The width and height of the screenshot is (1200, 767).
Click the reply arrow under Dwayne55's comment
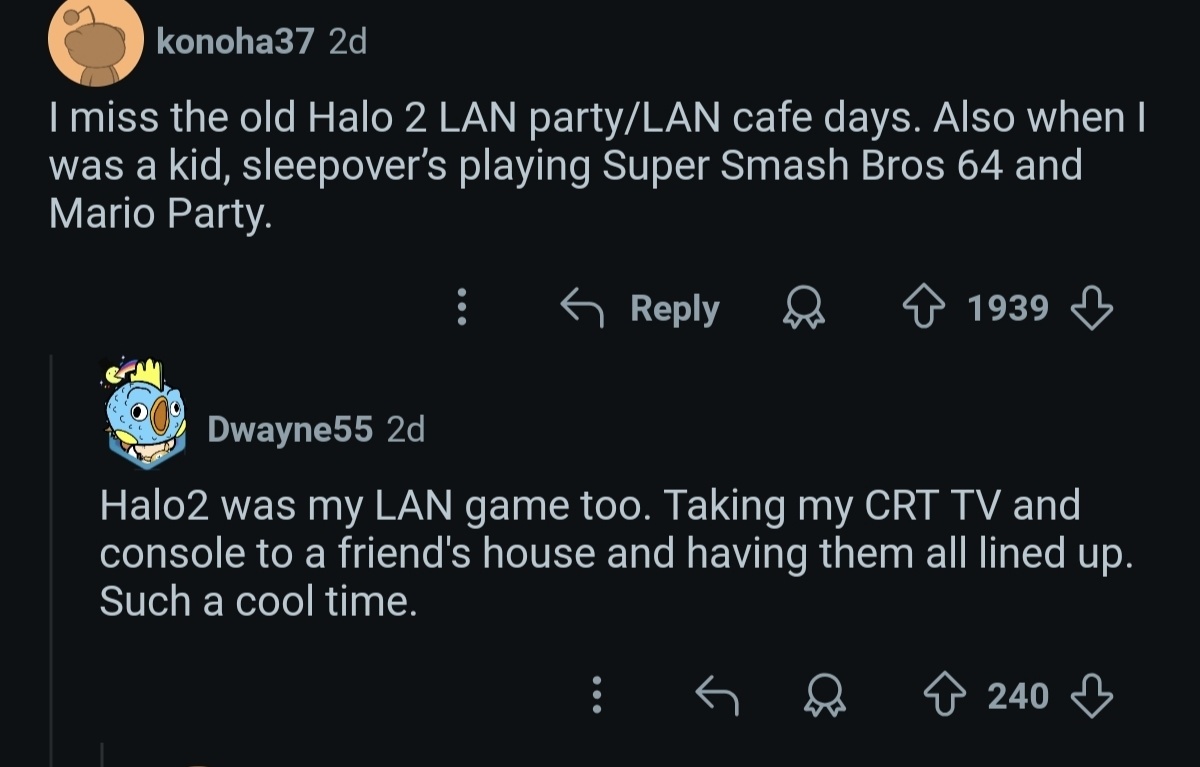[x=716, y=694]
